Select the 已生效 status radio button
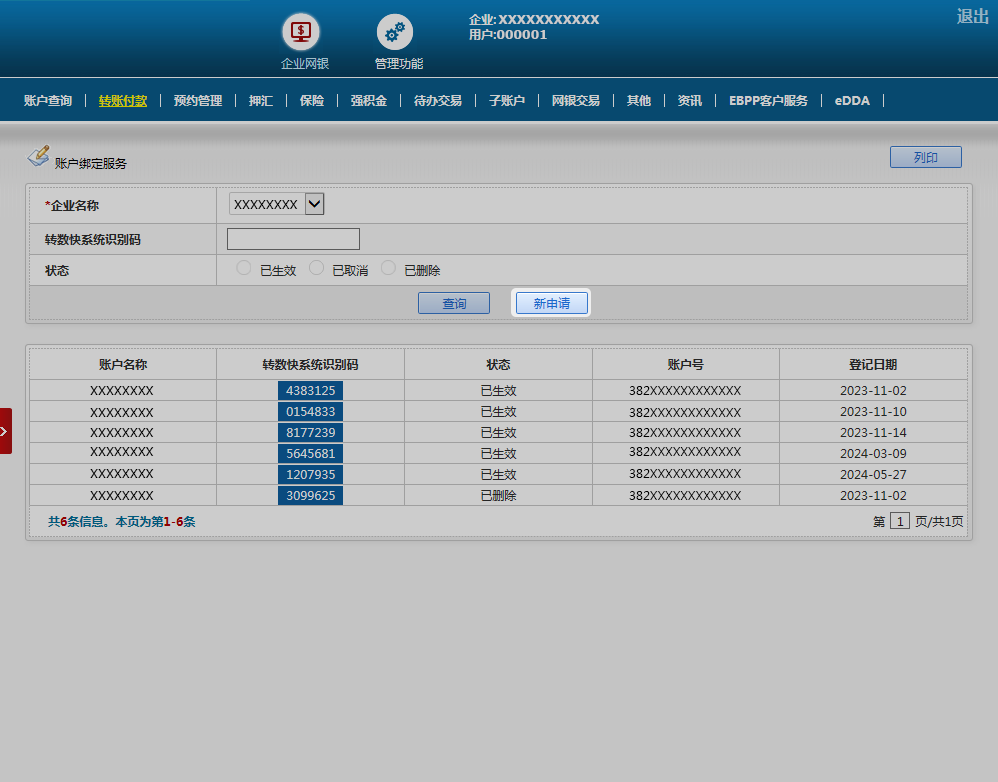Viewport: 998px width, 782px height. pyautogui.click(x=244, y=268)
